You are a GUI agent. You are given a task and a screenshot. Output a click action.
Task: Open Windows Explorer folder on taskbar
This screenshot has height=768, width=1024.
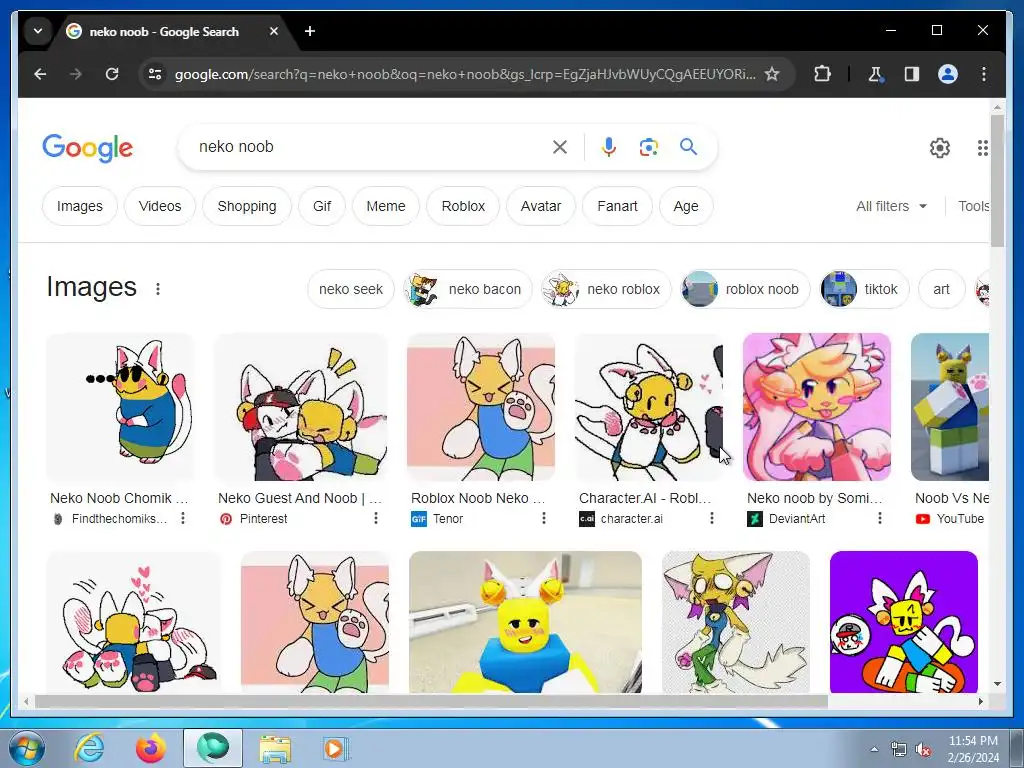[x=275, y=748]
